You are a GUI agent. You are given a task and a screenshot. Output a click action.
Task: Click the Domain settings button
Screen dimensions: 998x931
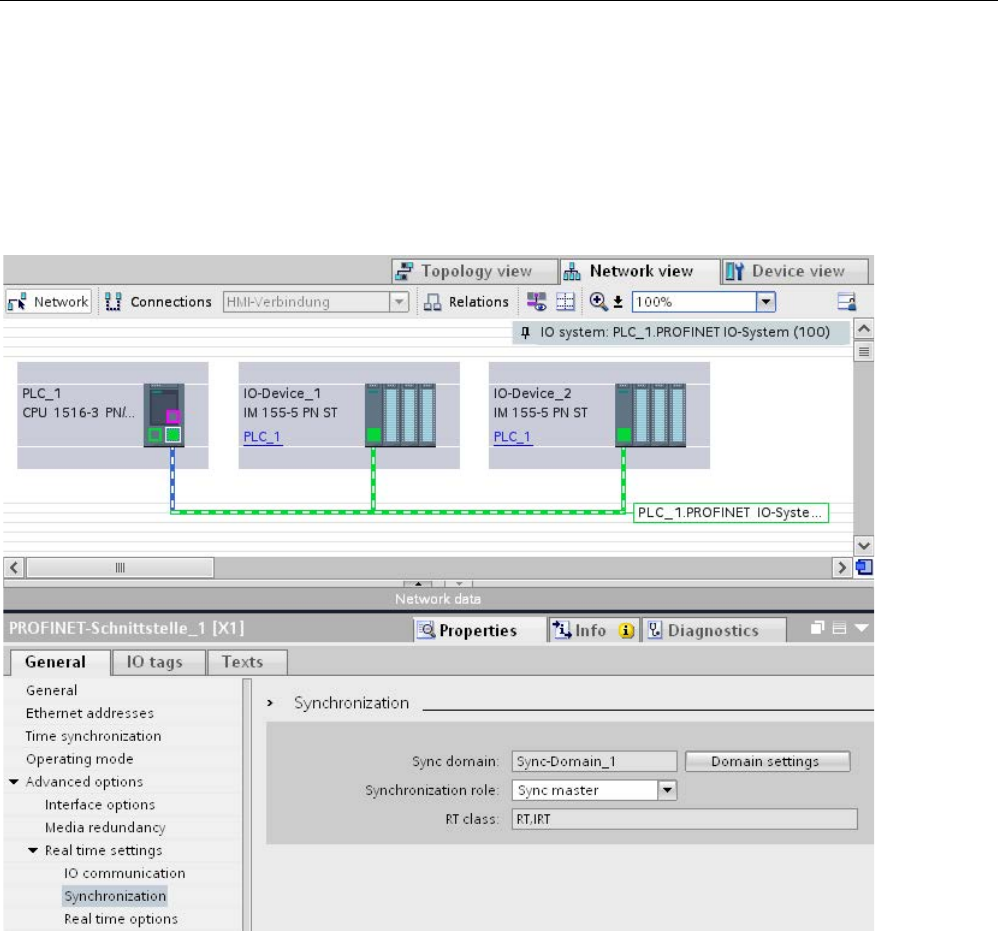tap(767, 762)
